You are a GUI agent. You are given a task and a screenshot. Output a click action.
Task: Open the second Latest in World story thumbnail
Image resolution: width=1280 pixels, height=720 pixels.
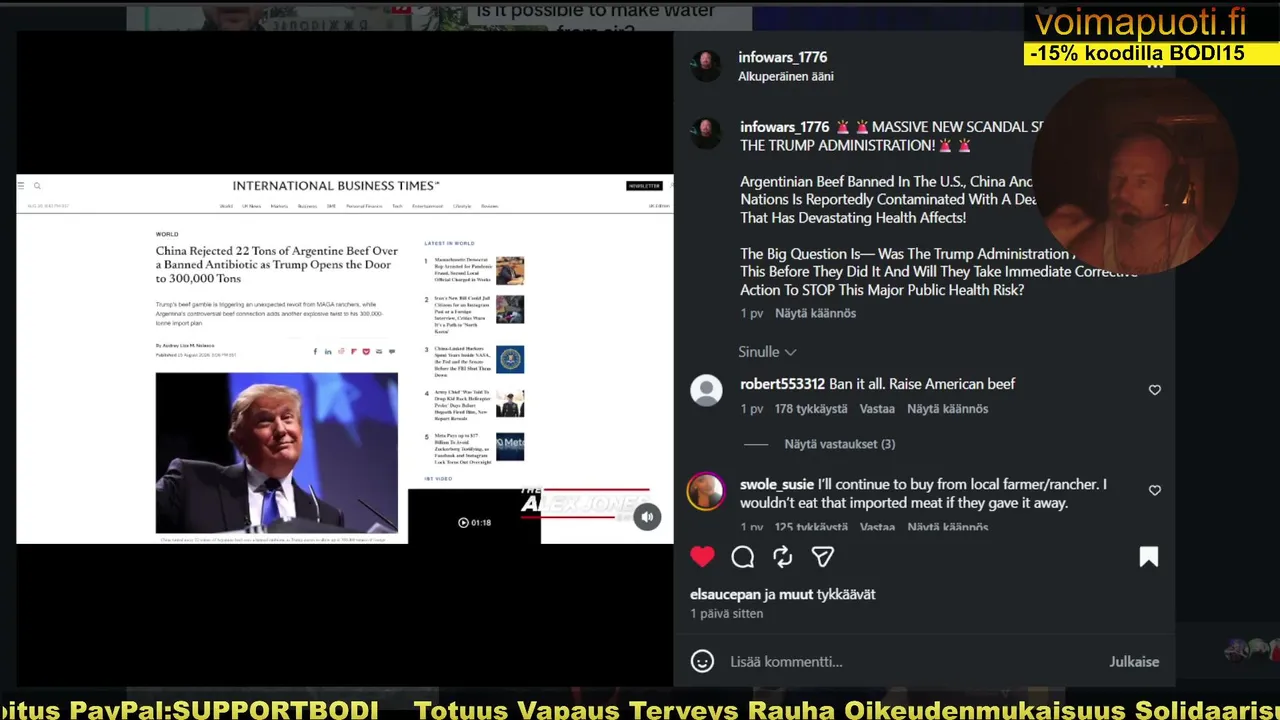tap(510, 309)
